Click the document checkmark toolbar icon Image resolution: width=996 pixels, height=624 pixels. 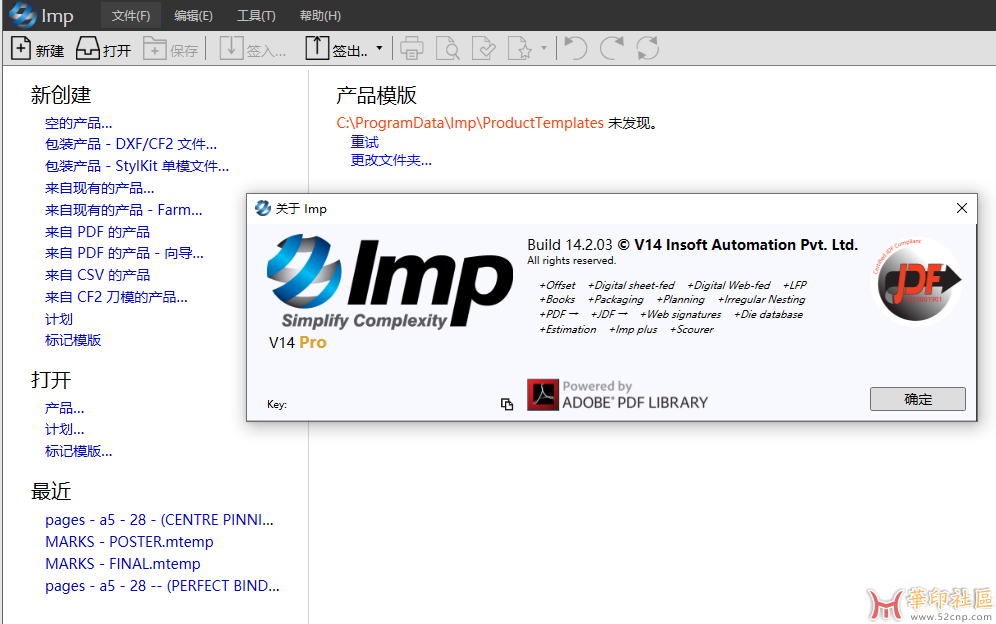pyautogui.click(x=484, y=48)
